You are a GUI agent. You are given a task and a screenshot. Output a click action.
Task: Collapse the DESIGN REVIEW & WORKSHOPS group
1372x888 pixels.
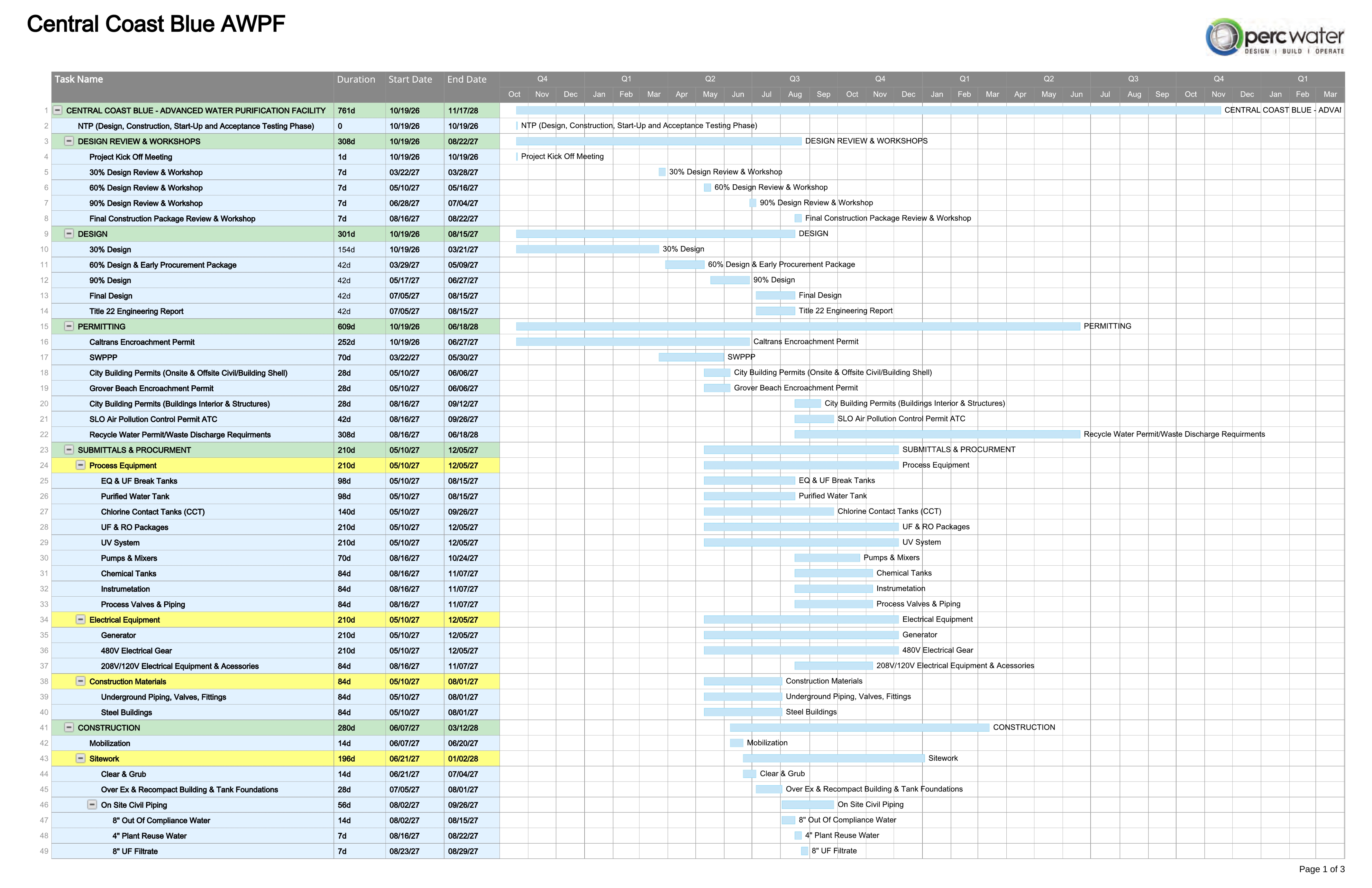click(69, 141)
